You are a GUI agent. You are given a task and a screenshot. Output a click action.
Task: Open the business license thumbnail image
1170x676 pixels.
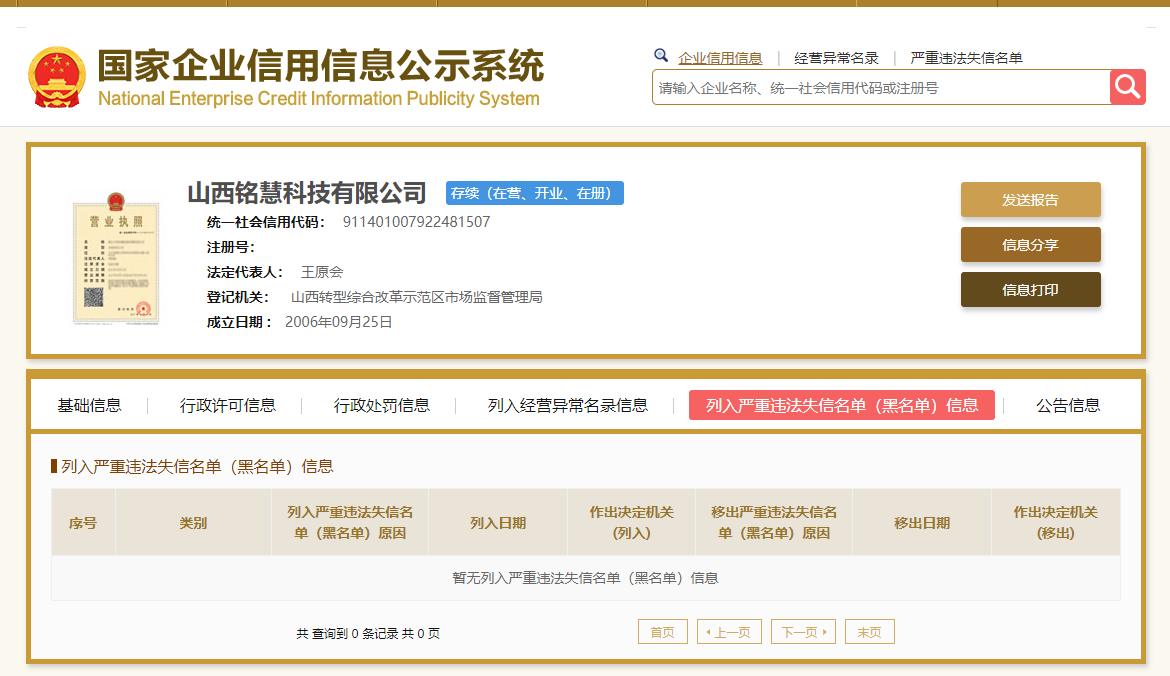[x=116, y=259]
